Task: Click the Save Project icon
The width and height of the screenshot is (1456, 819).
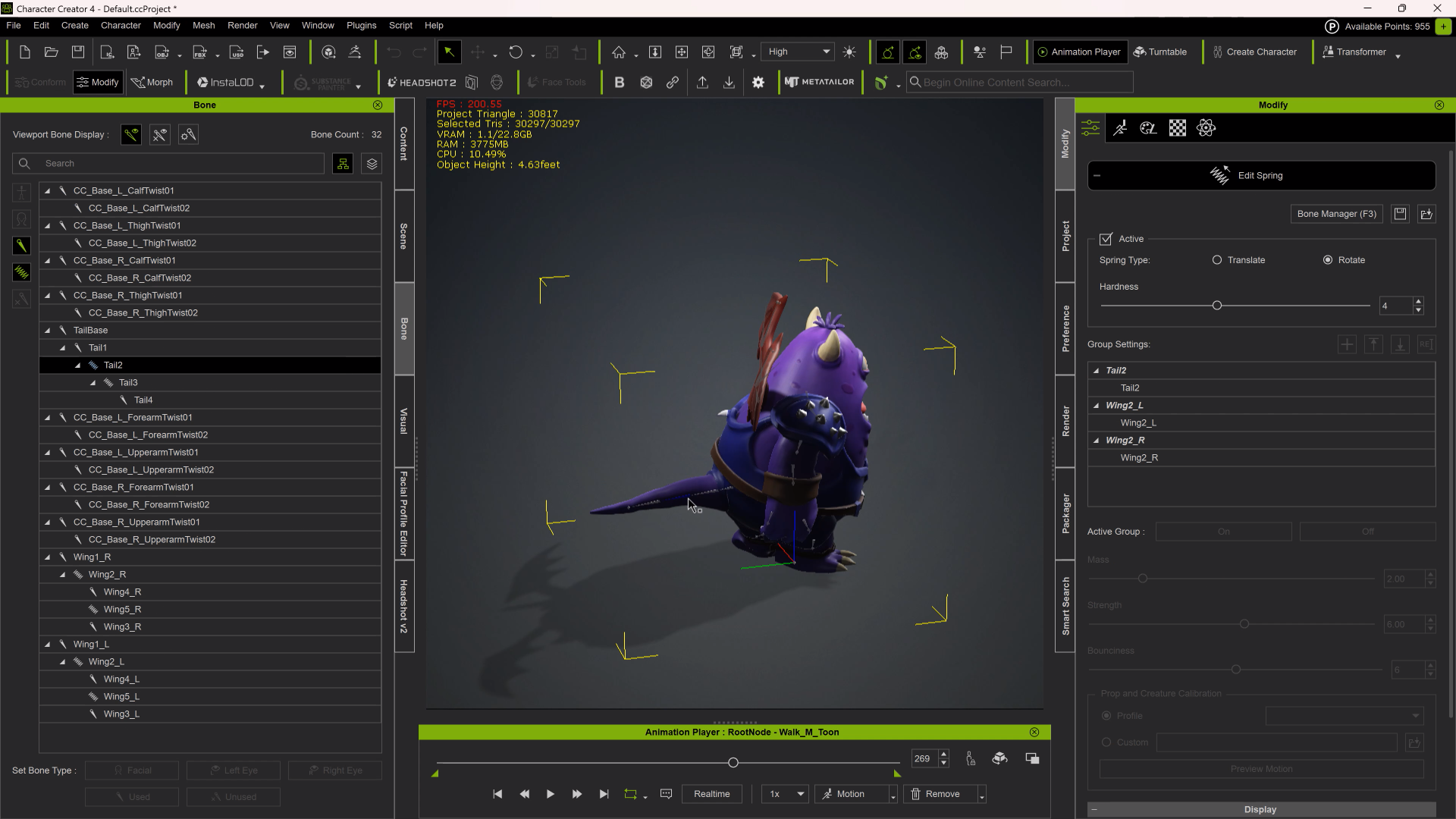Action: (77, 52)
